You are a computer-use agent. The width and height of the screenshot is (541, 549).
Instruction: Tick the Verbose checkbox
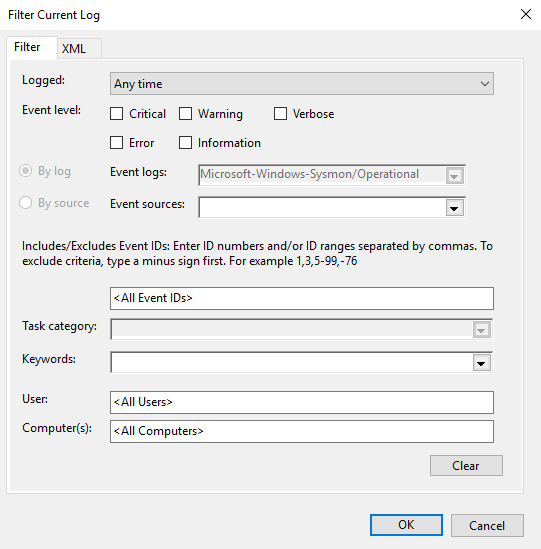coord(280,114)
